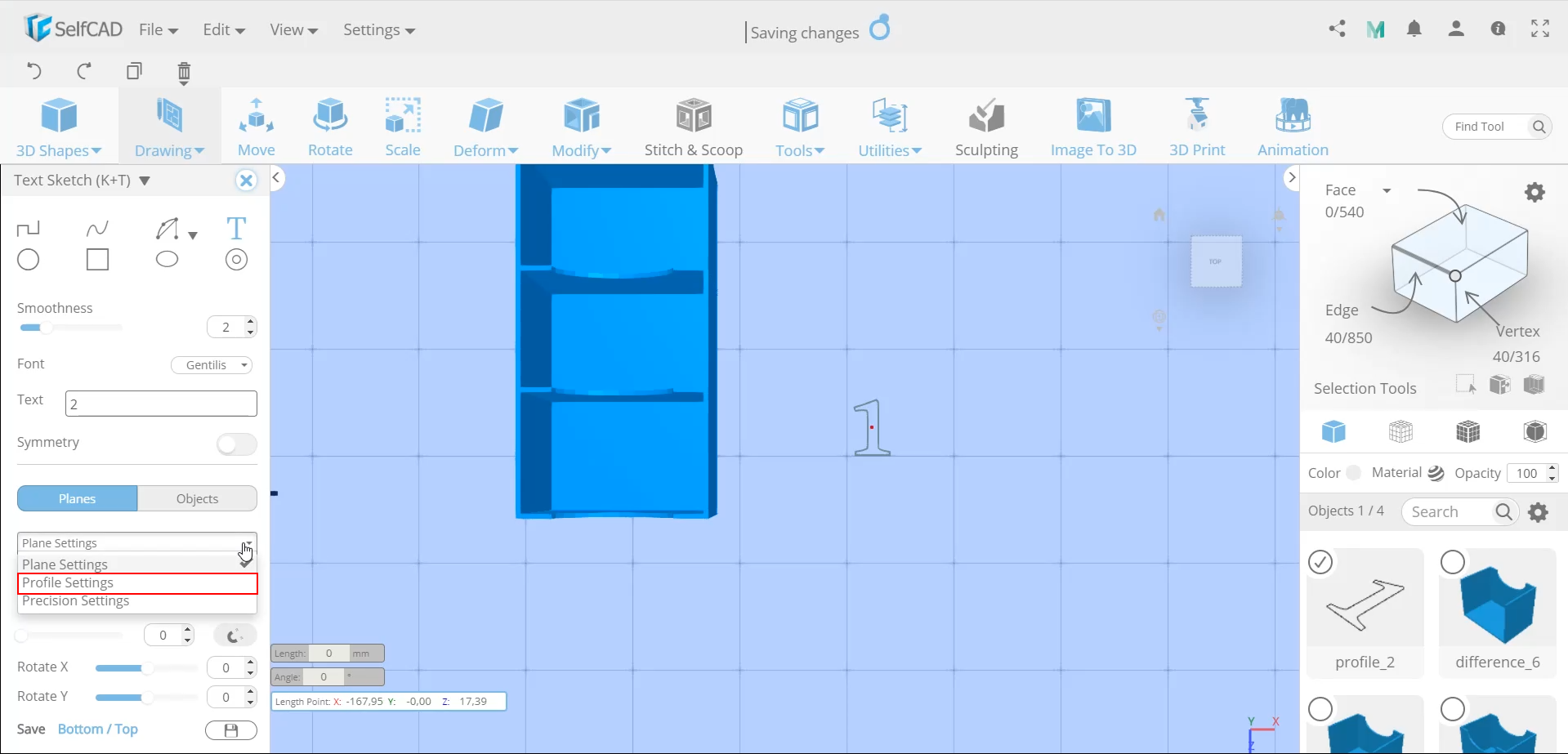Click the Undo arrow icon
This screenshot has height=754, width=1568.
[34, 71]
